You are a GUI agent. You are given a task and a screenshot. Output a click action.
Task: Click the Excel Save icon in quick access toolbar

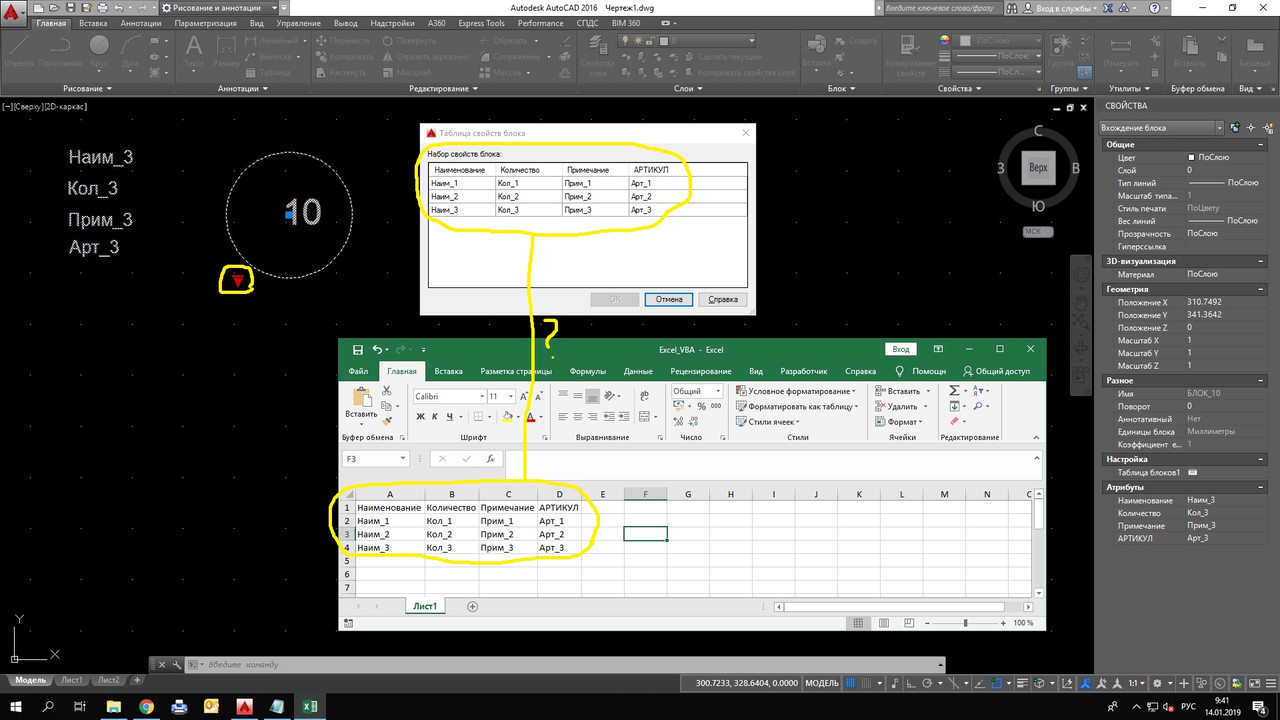(357, 349)
